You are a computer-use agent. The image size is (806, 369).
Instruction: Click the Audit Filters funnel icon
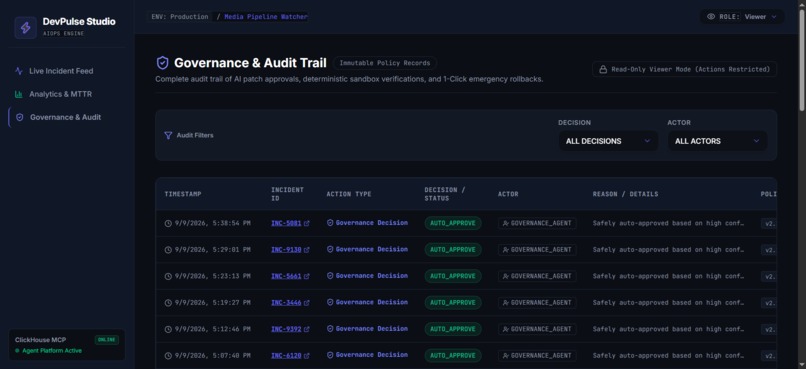(x=168, y=135)
